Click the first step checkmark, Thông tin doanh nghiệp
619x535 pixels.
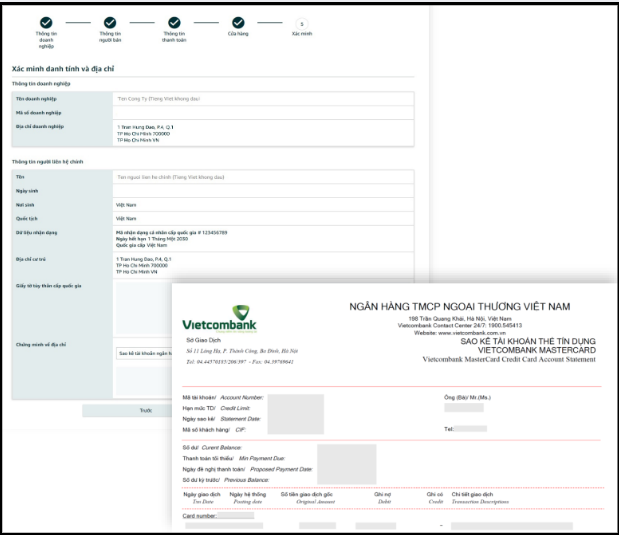(46, 22)
